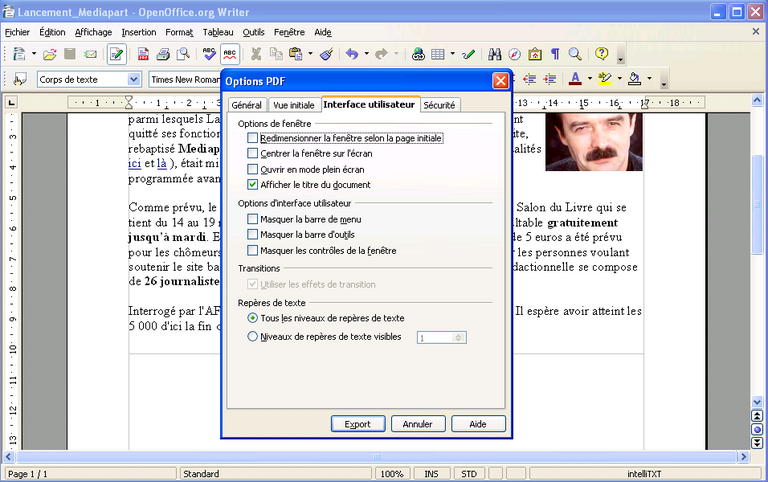Expand the Background Color dropdown arrow

tap(649, 78)
